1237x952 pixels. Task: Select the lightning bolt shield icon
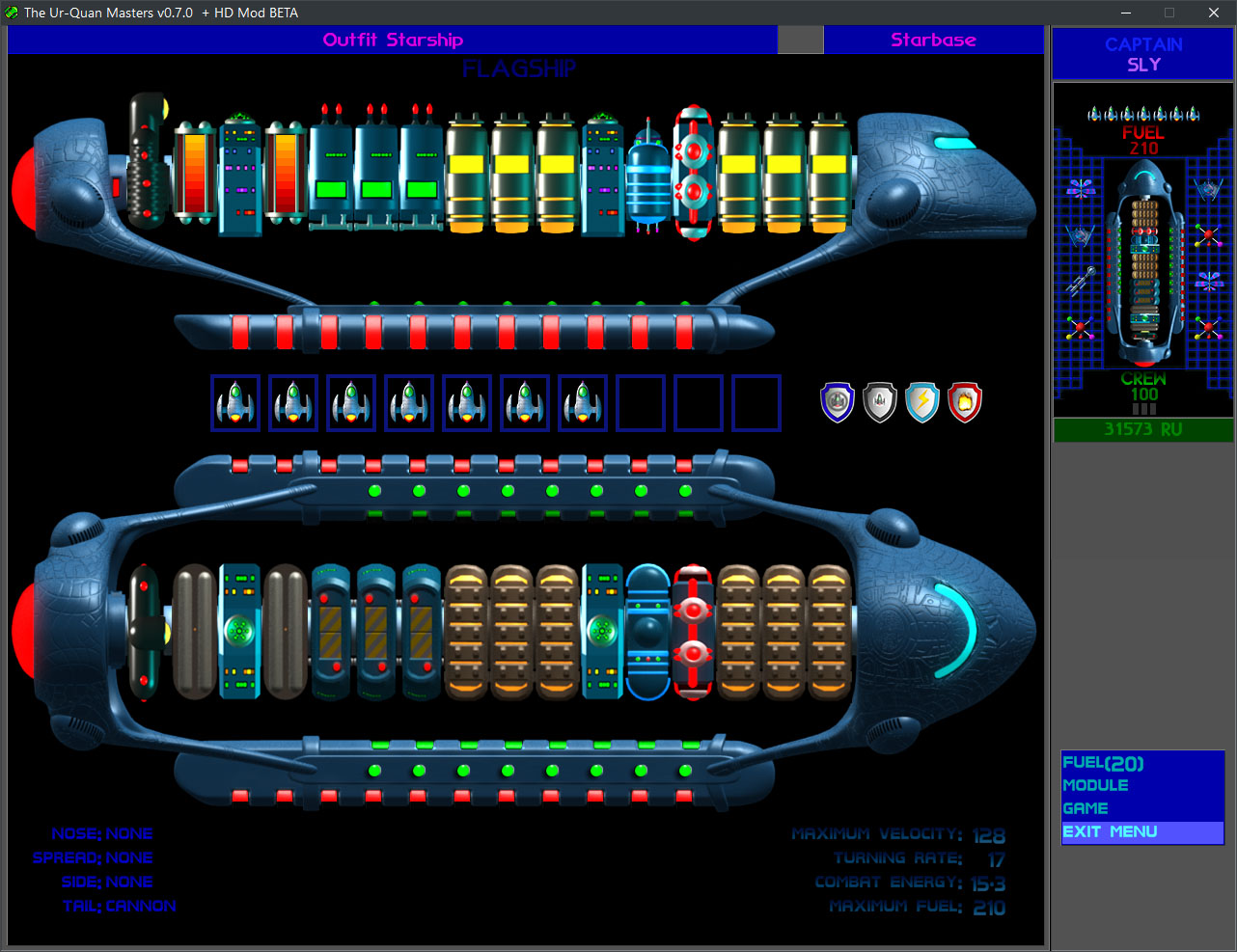(x=922, y=402)
